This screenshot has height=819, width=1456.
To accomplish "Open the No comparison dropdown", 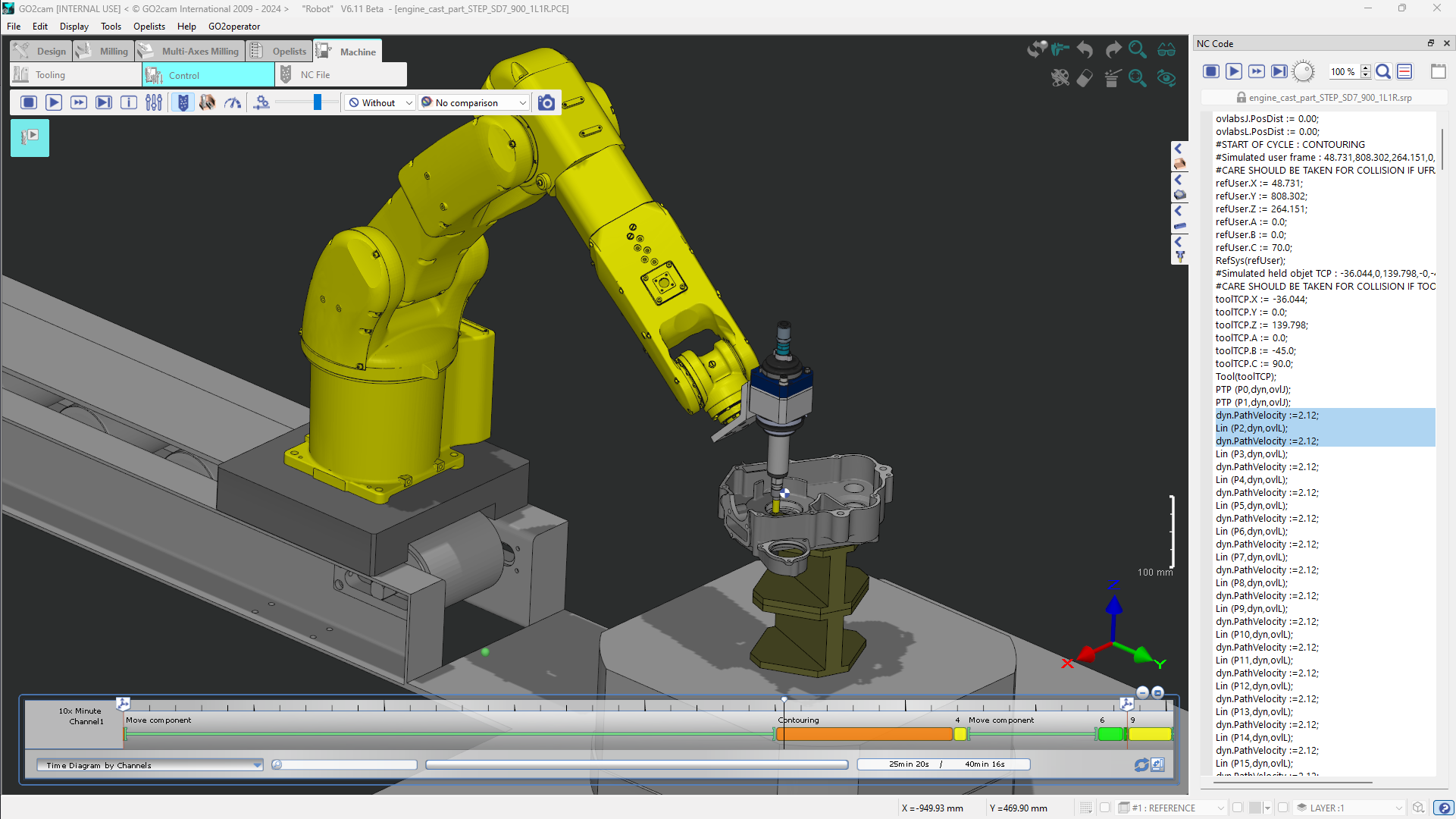I will [474, 102].
